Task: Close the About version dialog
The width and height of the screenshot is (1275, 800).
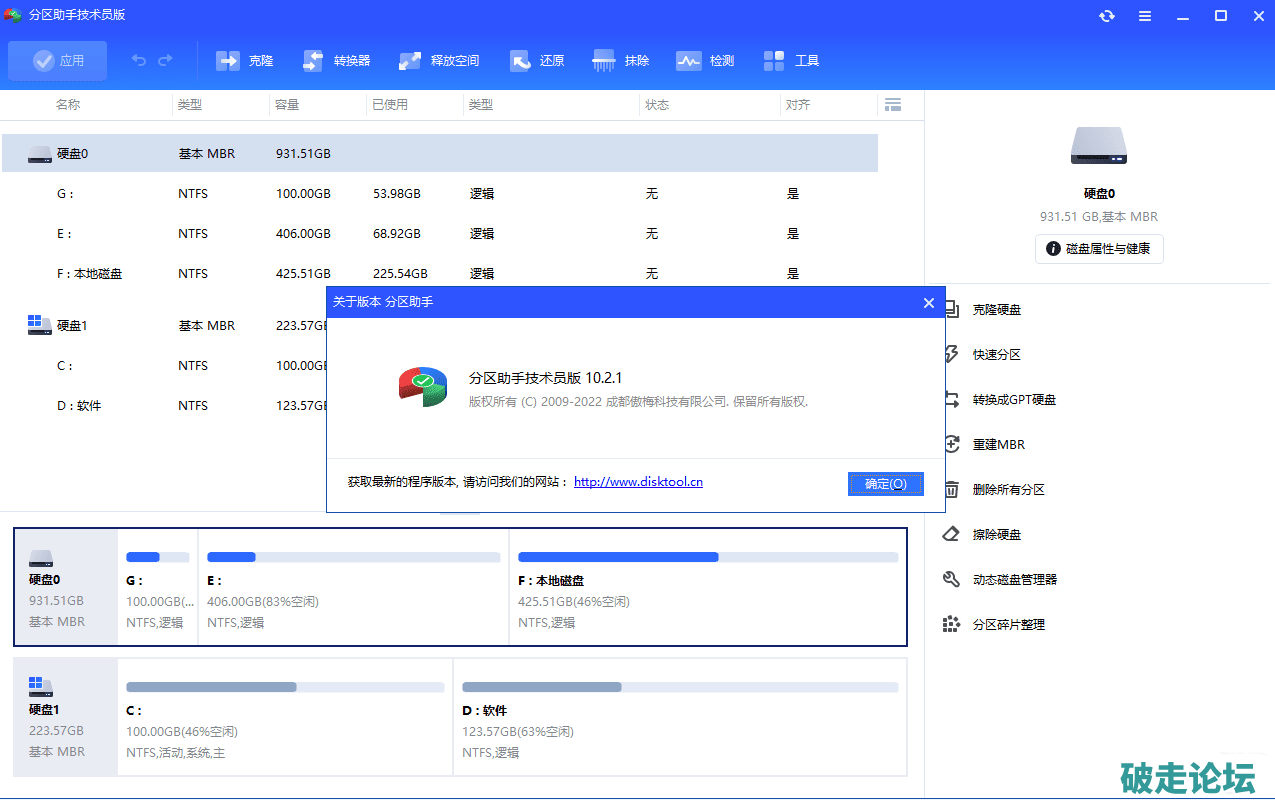Action: pyautogui.click(x=929, y=303)
